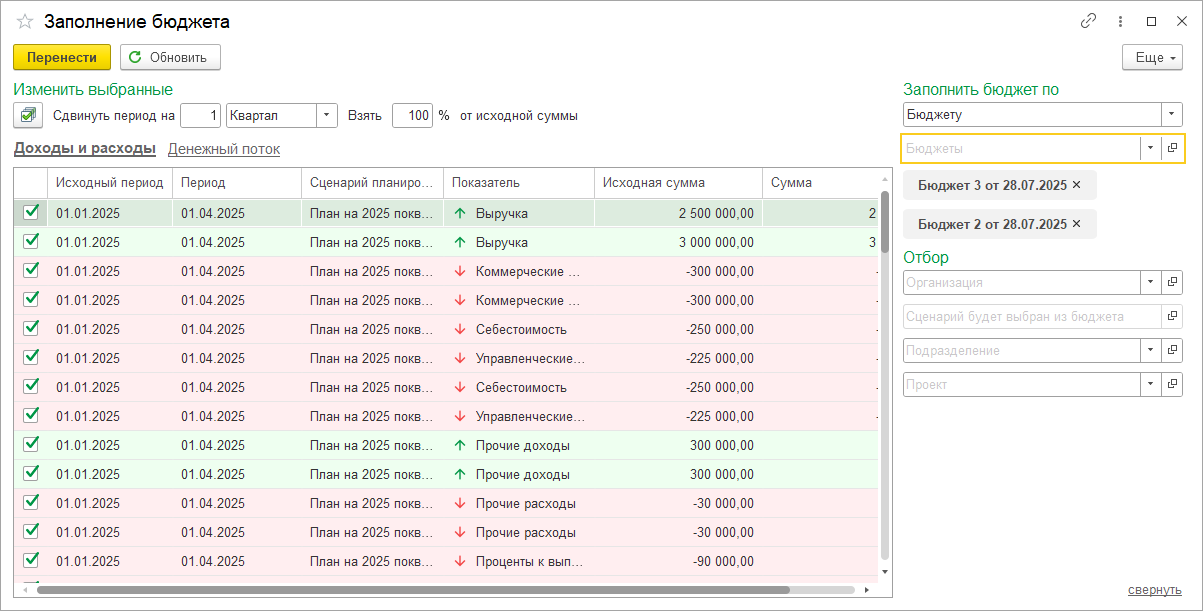This screenshot has height=611, width=1203.
Task: Click the check-all icon under Изменить выбранные
Action: (x=28, y=115)
